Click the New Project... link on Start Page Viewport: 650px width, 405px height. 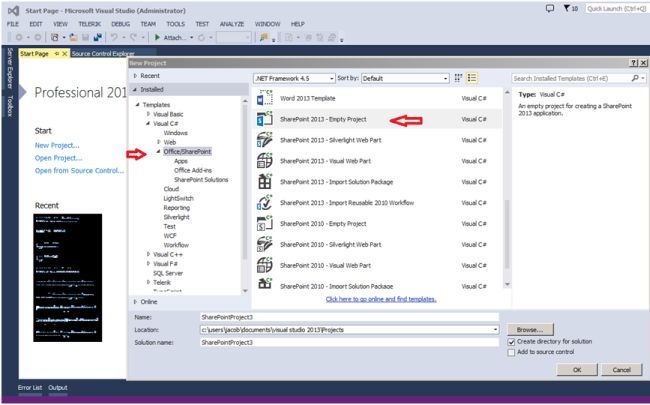(x=57, y=146)
